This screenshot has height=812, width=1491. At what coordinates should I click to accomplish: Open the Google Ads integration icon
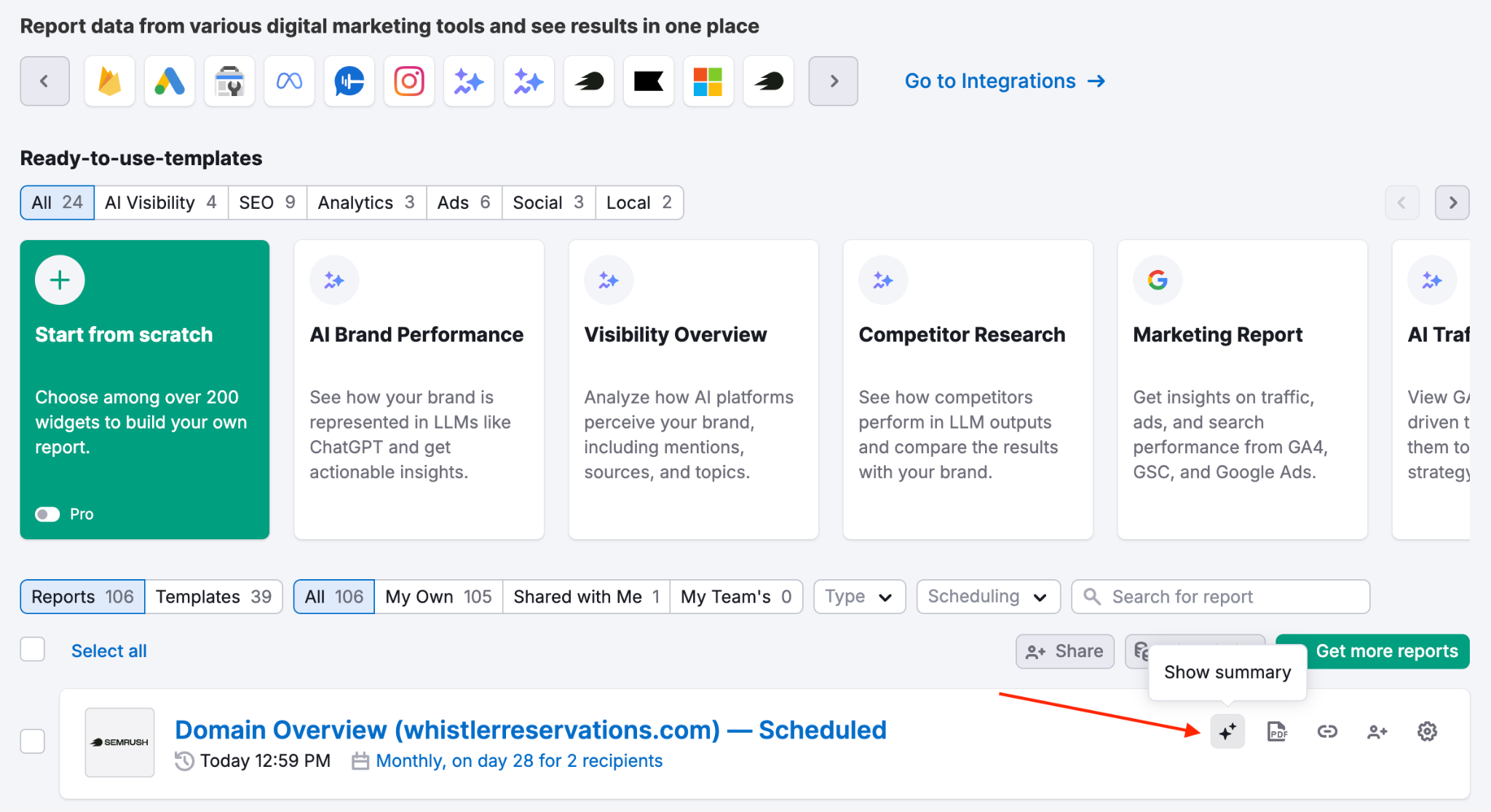pyautogui.click(x=170, y=81)
